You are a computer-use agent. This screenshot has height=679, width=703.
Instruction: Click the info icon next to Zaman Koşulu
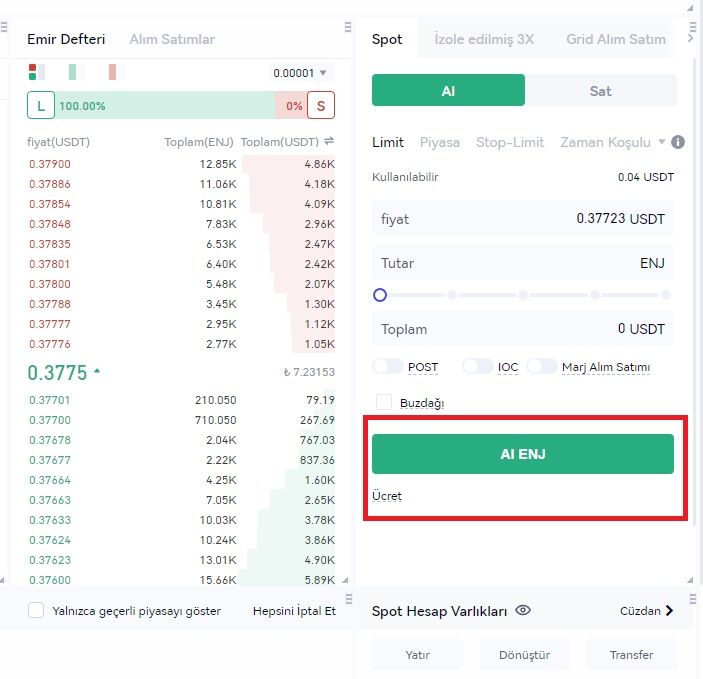[x=678, y=142]
